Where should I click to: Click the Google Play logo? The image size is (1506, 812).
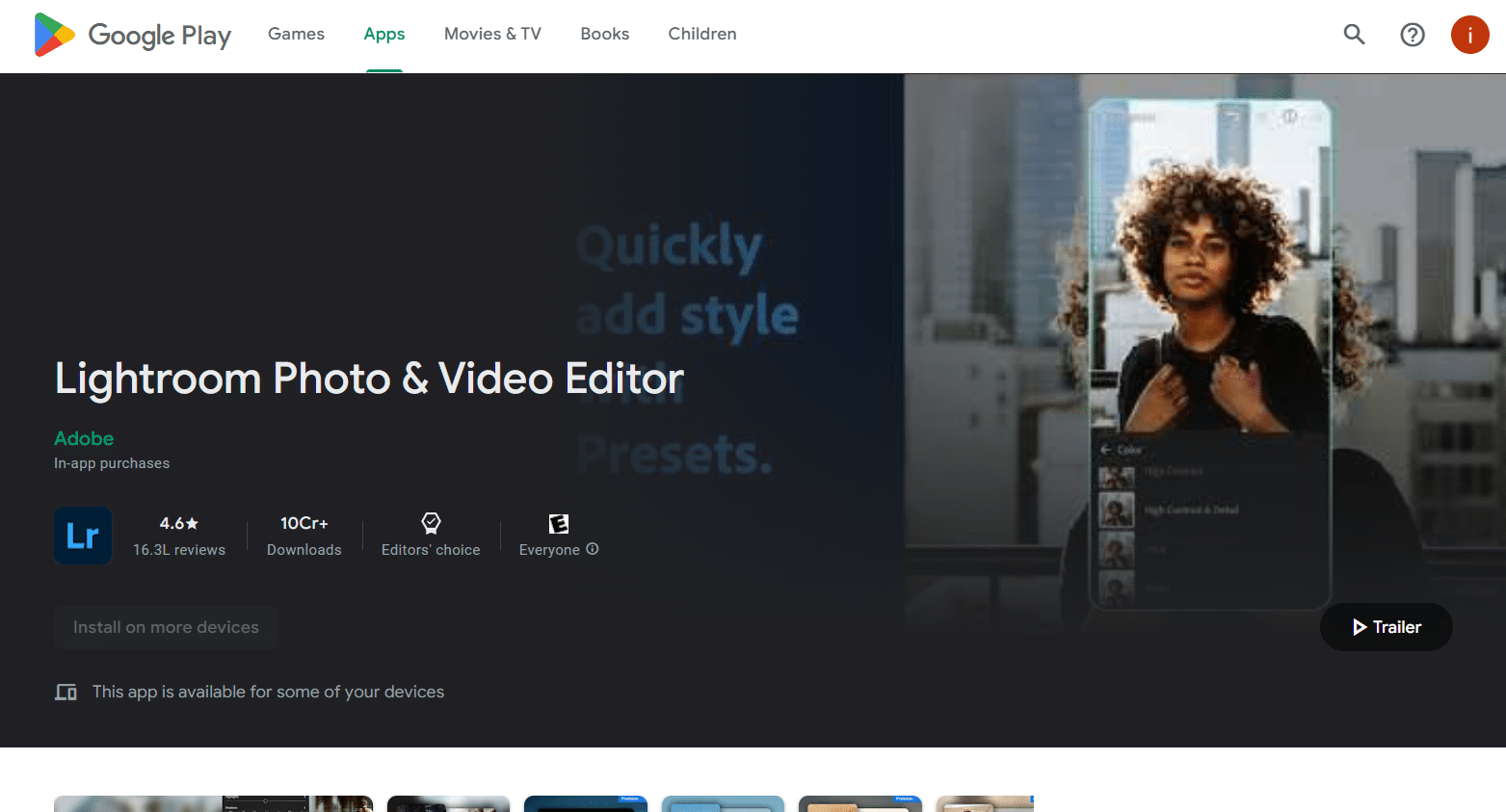pyautogui.click(x=133, y=35)
